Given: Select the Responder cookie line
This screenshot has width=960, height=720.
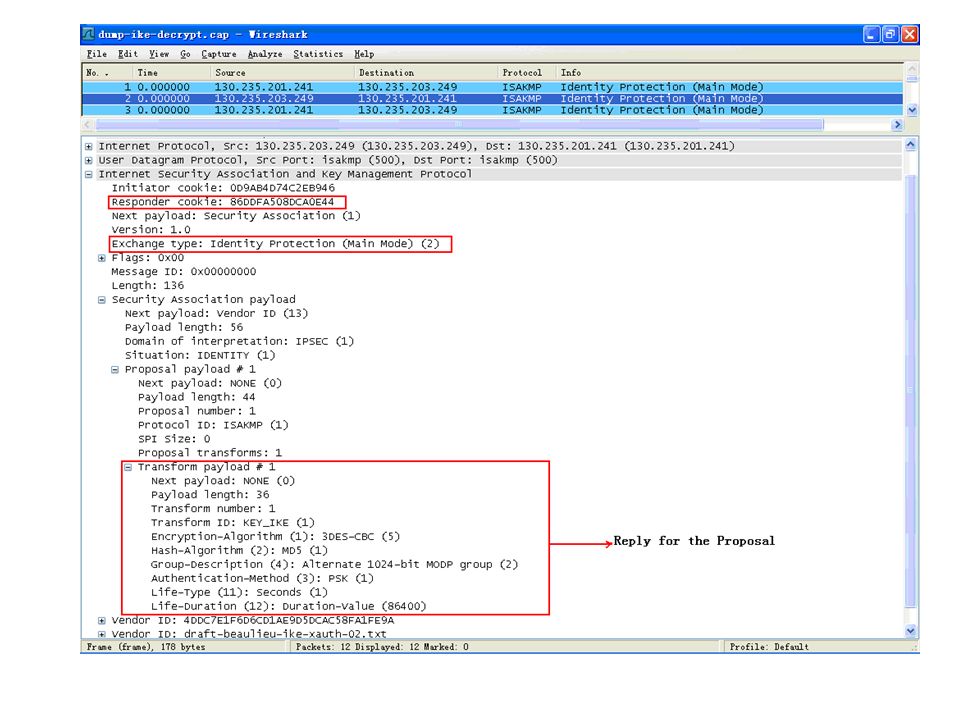Looking at the screenshot, I should [223, 202].
